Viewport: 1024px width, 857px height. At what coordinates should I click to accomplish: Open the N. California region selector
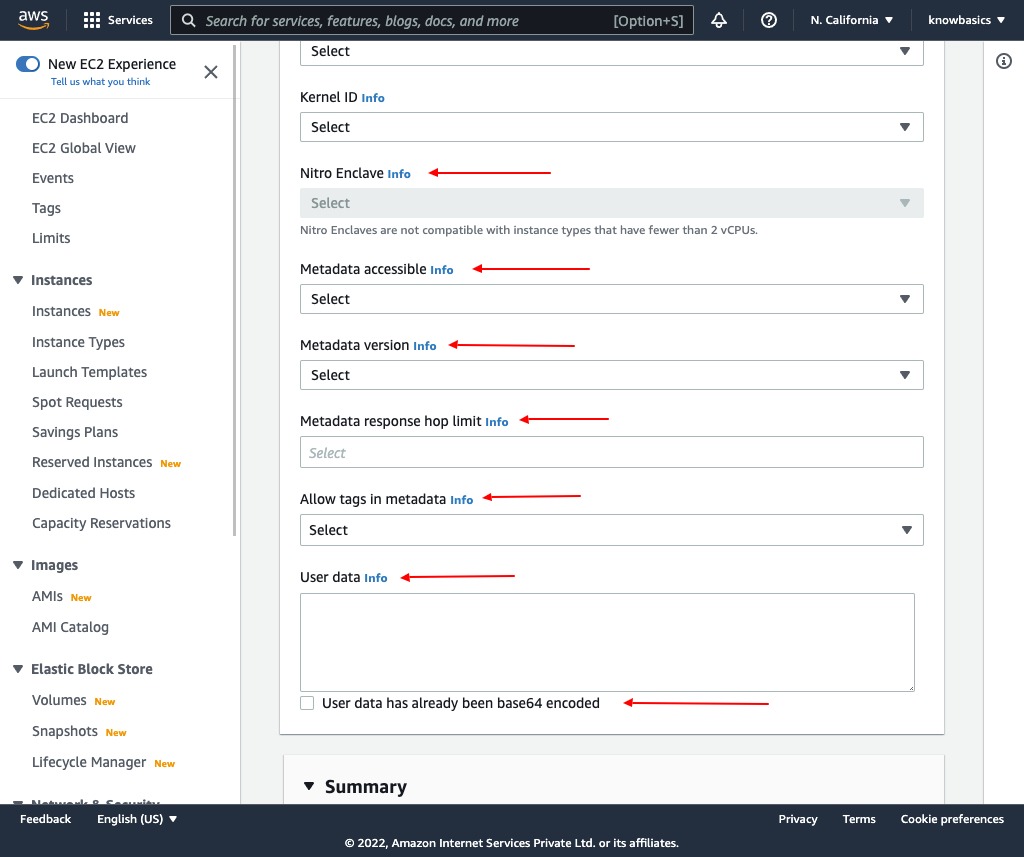(852, 20)
